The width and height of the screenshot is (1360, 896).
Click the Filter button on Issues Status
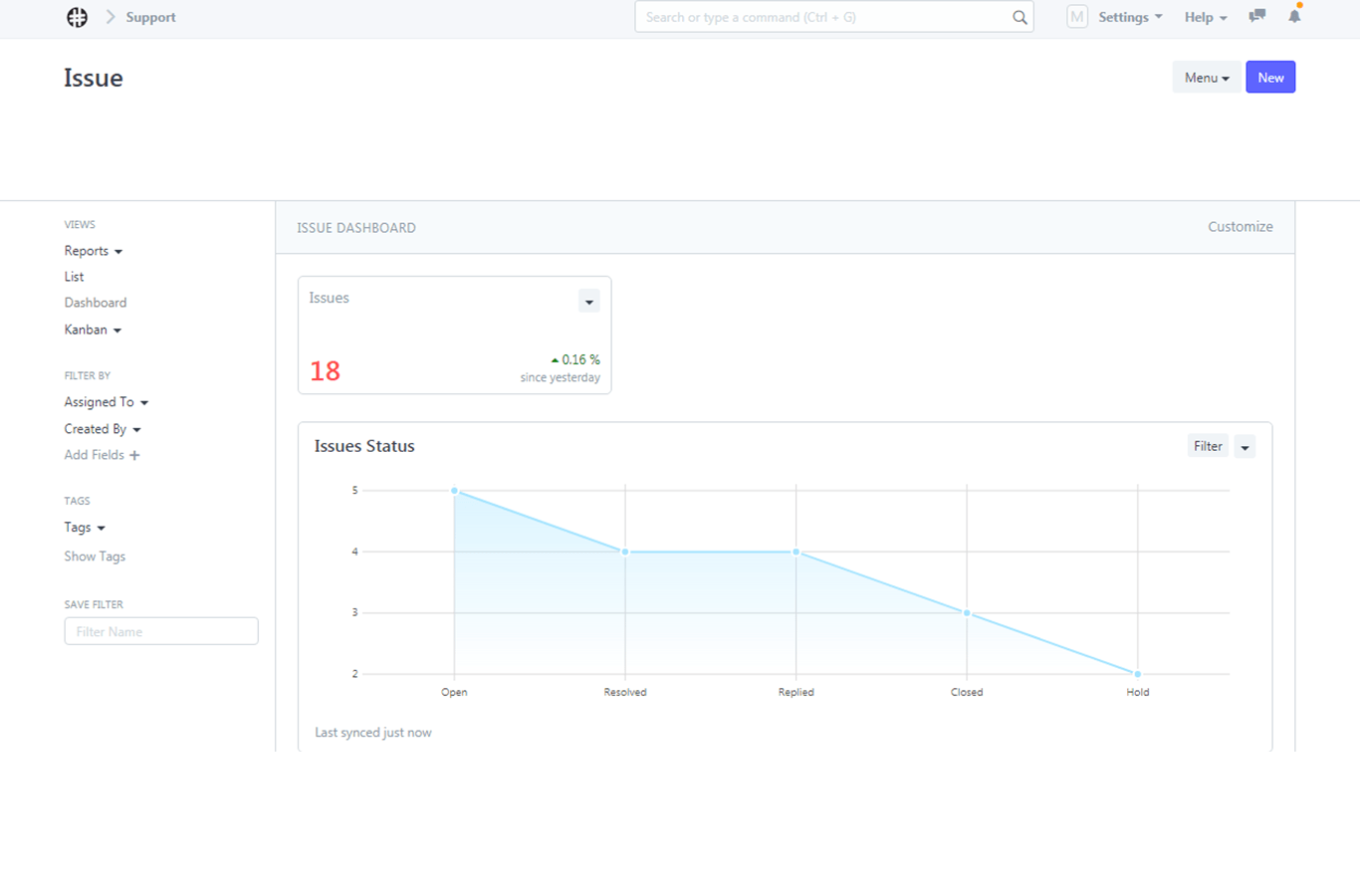pyautogui.click(x=1207, y=447)
